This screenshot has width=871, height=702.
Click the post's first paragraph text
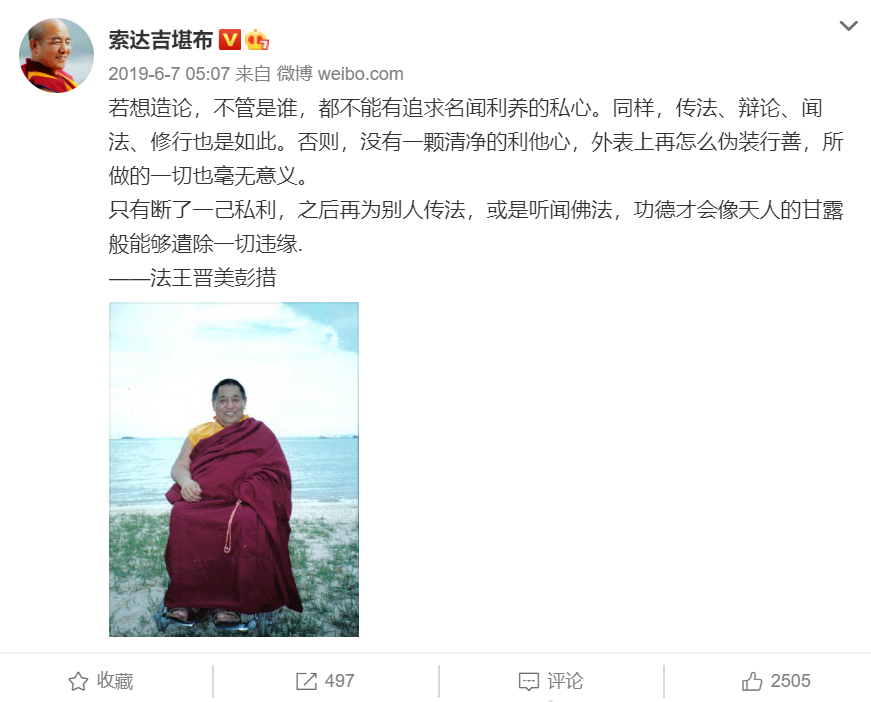point(476,142)
